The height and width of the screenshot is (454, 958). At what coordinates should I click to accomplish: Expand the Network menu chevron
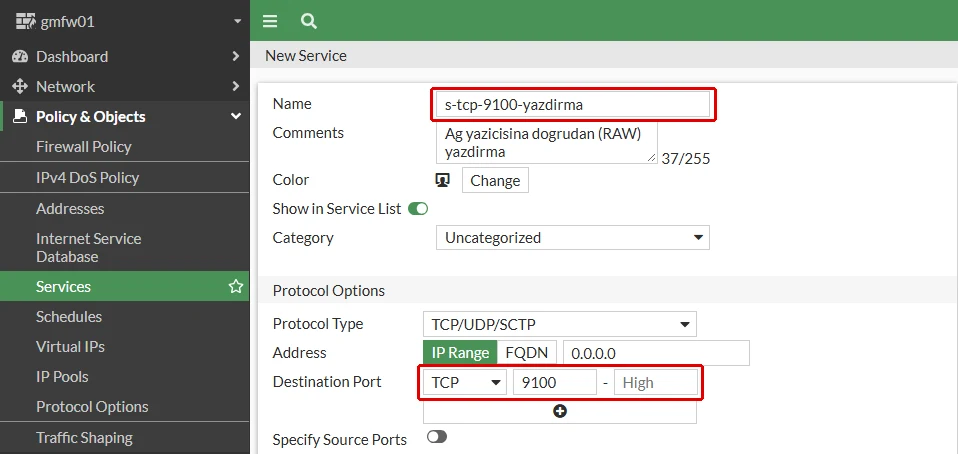pos(236,86)
